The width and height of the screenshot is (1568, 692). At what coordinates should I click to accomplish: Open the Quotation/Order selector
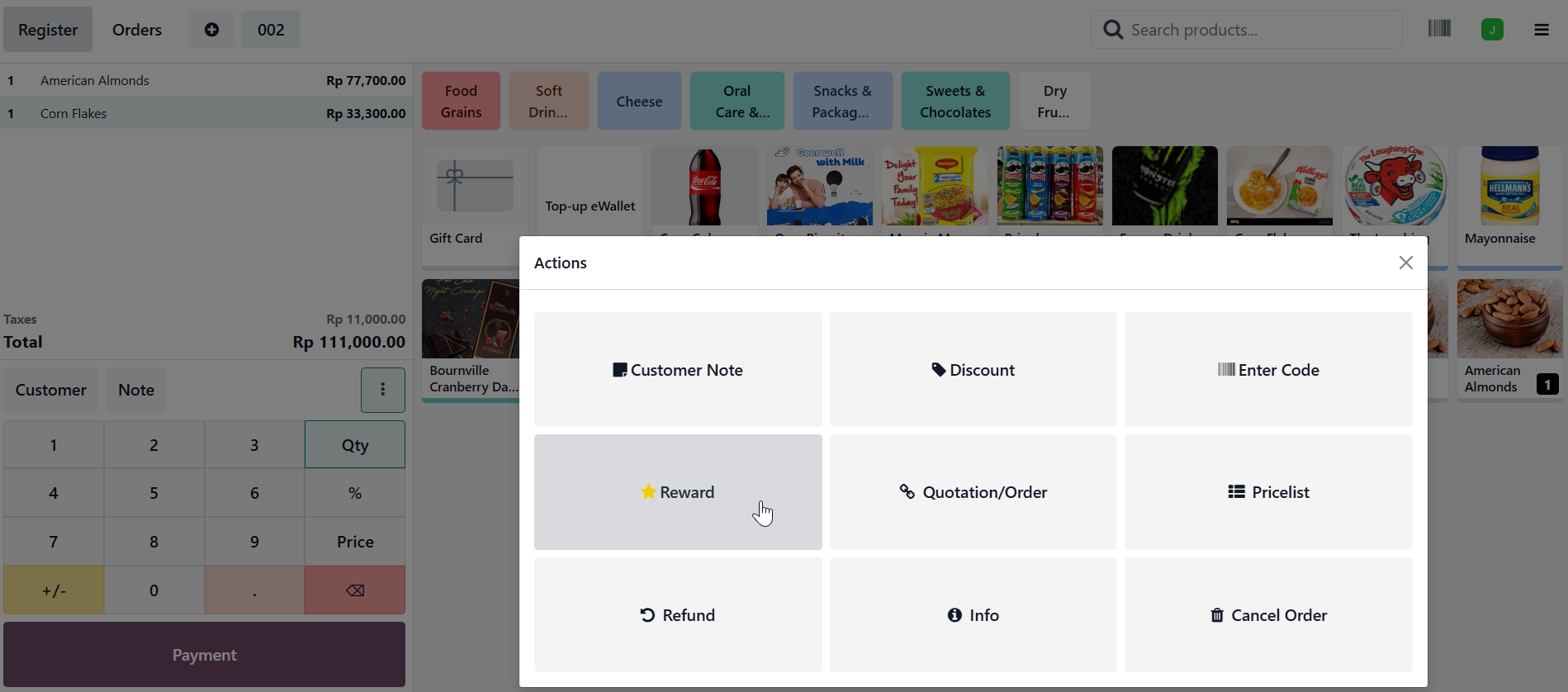pos(973,492)
